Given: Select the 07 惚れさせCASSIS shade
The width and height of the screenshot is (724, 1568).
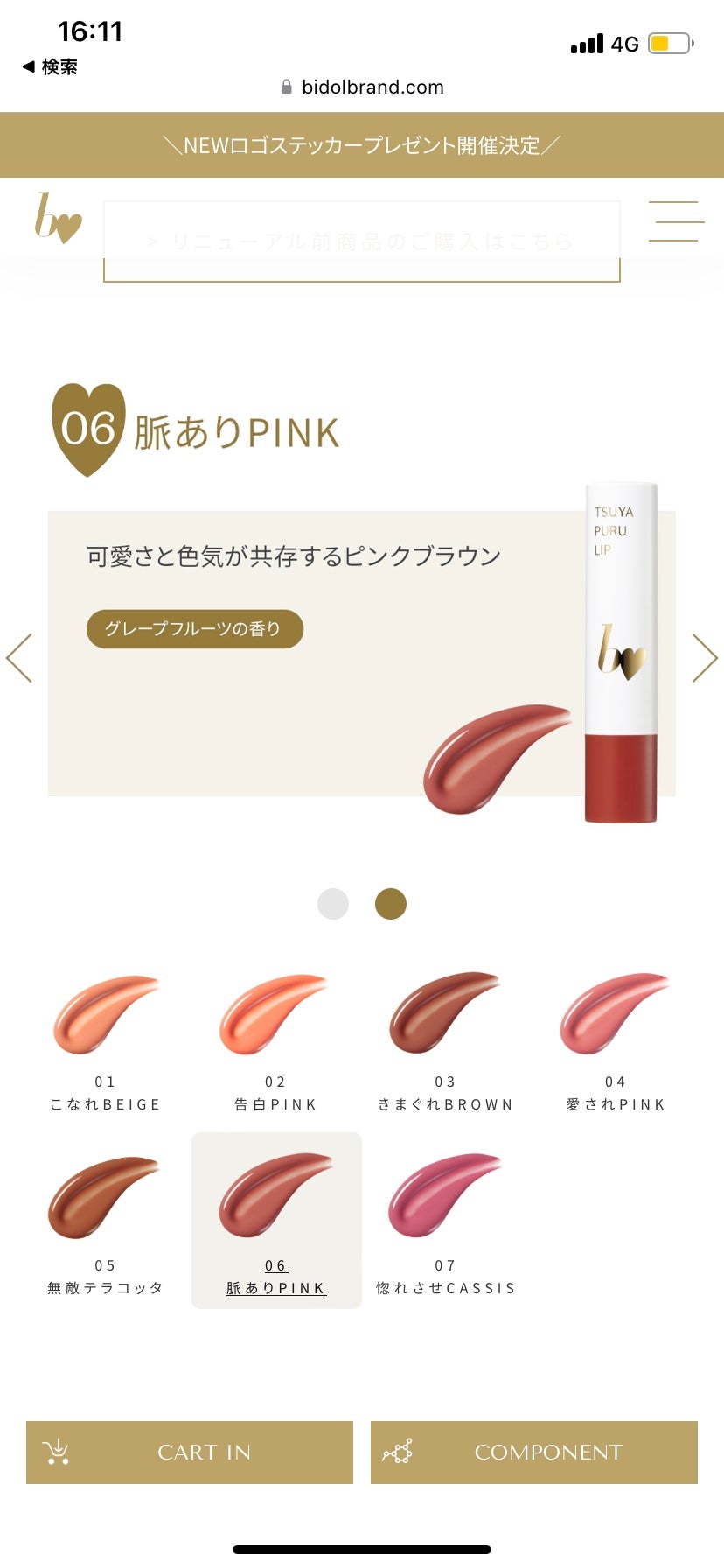Looking at the screenshot, I should pos(445,1224).
